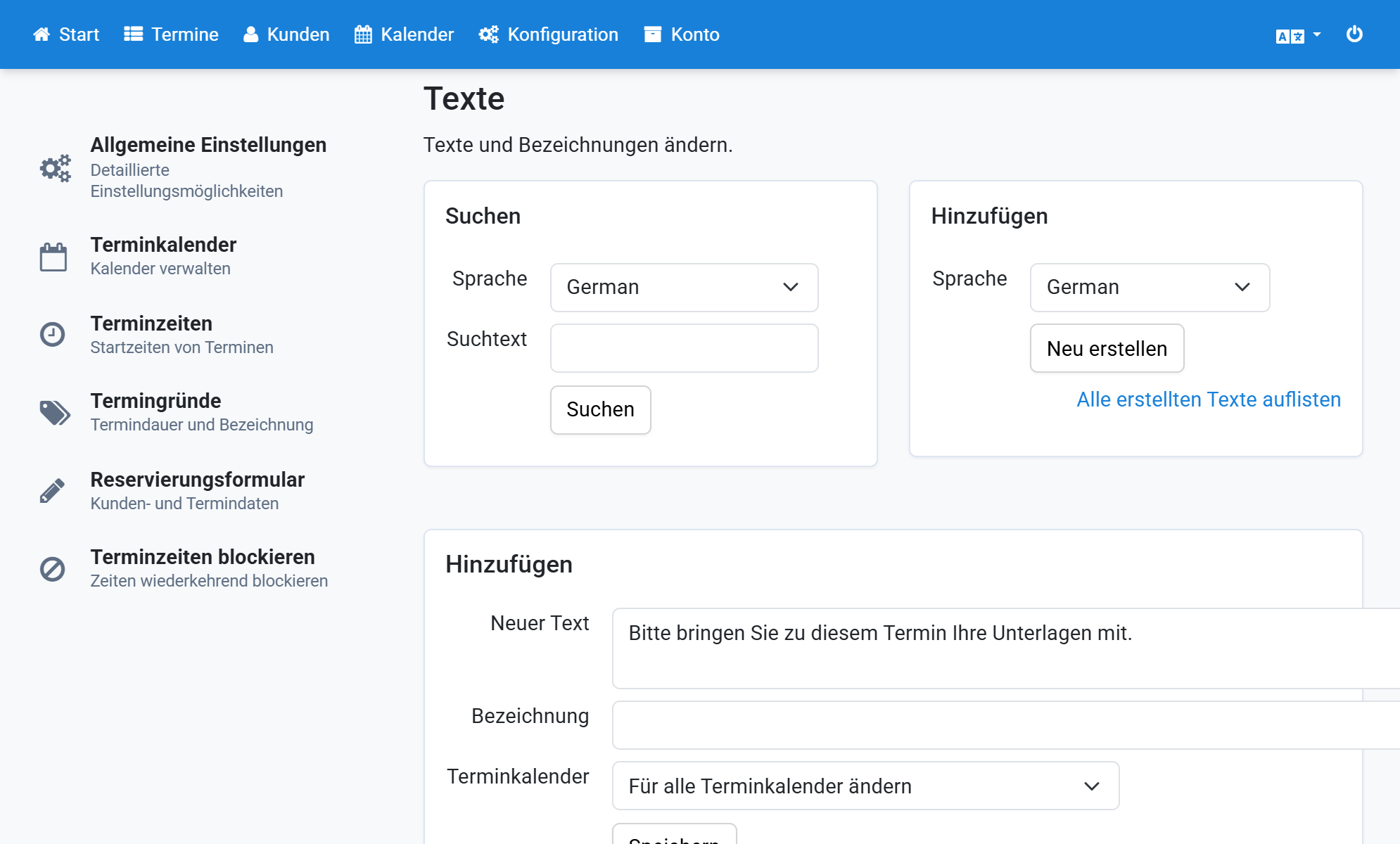Focus the Bezeichnung input field

pos(1006,725)
